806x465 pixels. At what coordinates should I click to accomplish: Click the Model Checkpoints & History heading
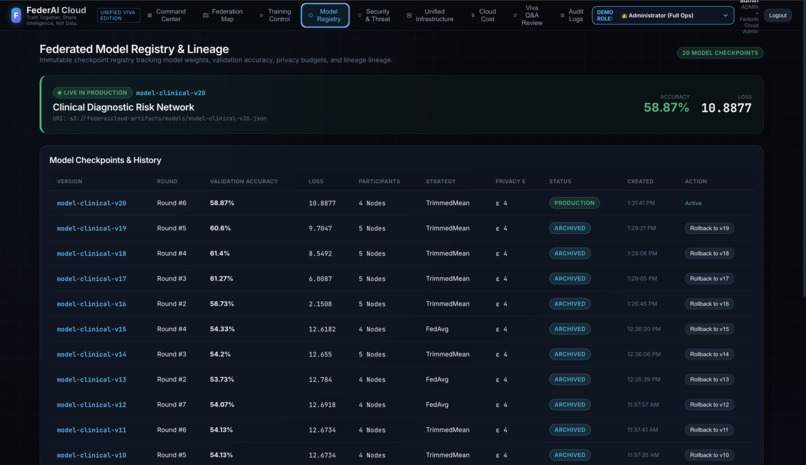[x=105, y=160]
